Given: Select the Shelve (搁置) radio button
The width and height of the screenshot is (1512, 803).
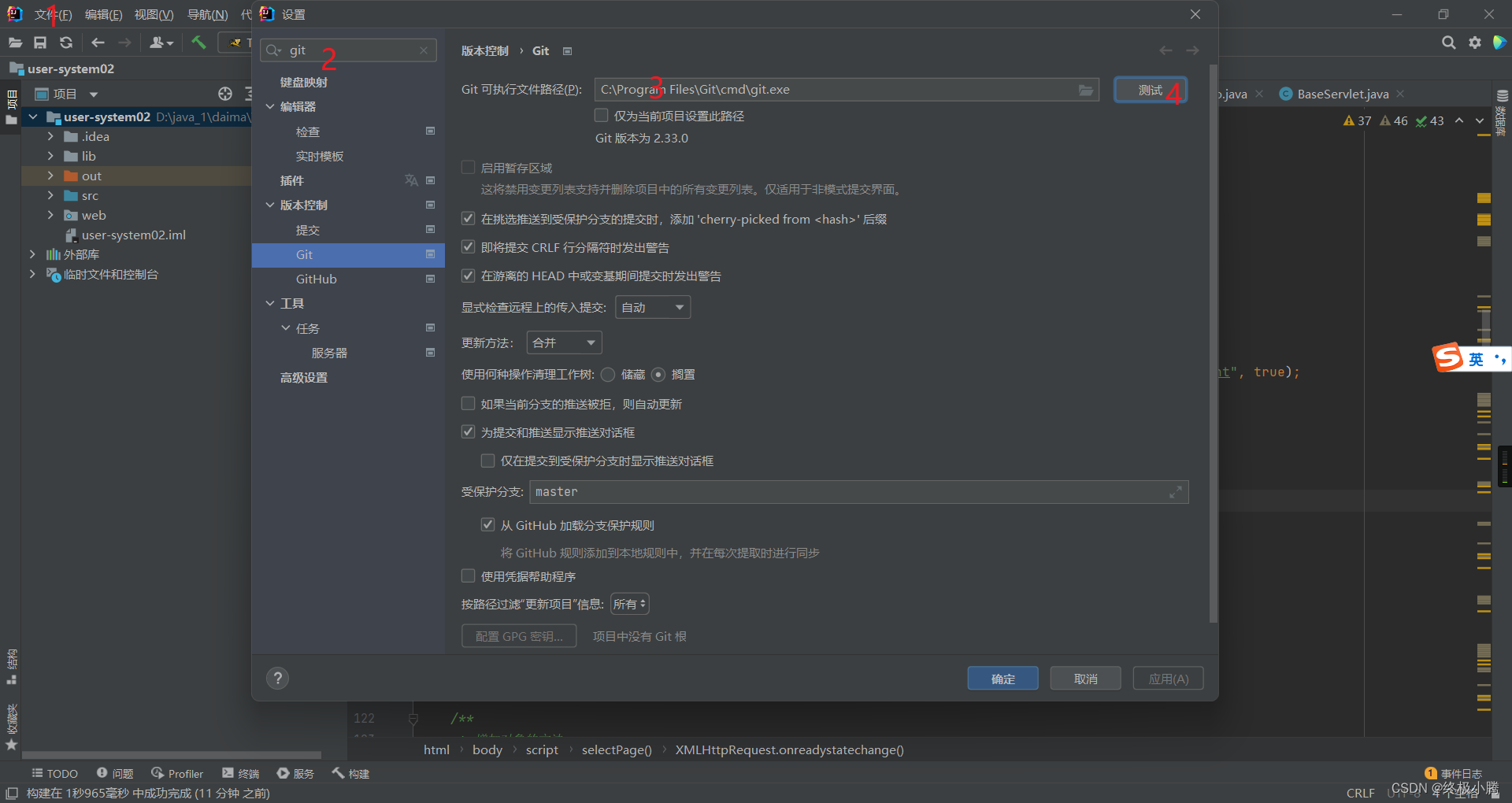Looking at the screenshot, I should (658, 375).
